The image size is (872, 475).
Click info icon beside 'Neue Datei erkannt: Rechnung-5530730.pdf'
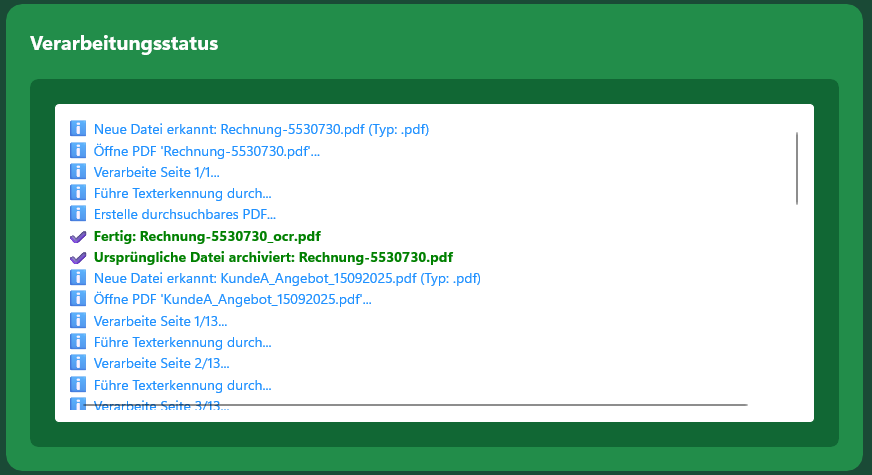pyautogui.click(x=78, y=129)
